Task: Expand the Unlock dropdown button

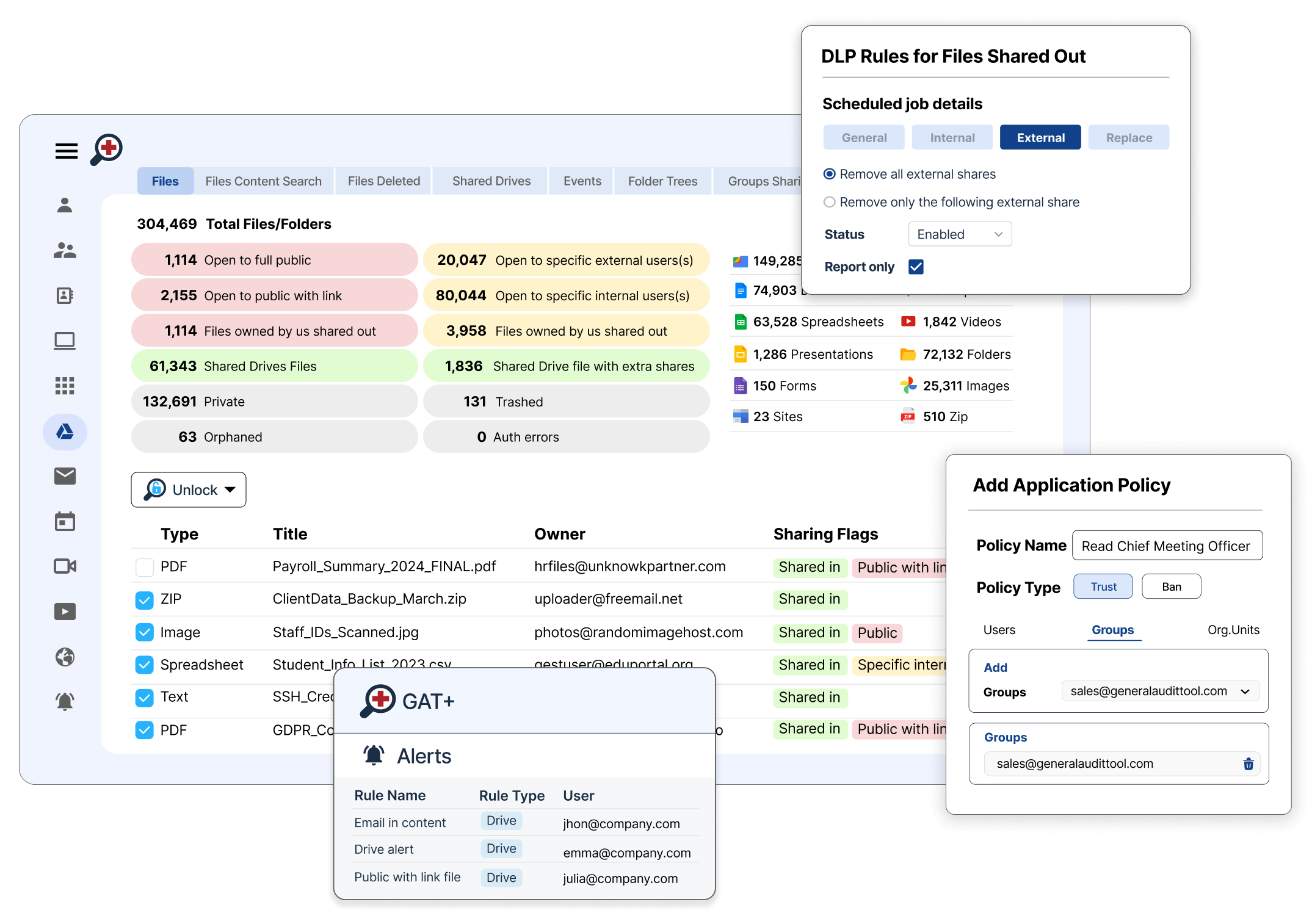Action: click(x=189, y=490)
